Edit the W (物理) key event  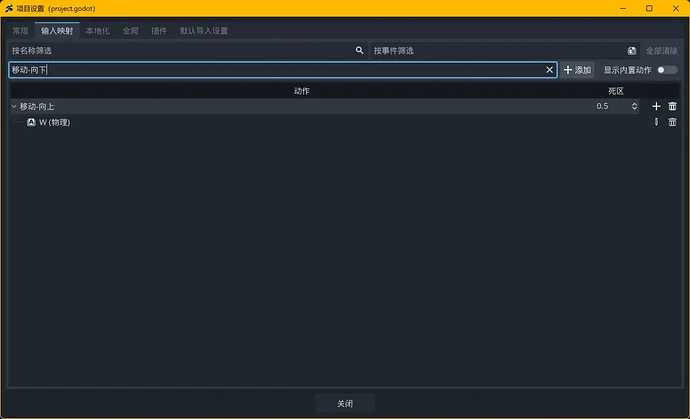[x=656, y=122]
